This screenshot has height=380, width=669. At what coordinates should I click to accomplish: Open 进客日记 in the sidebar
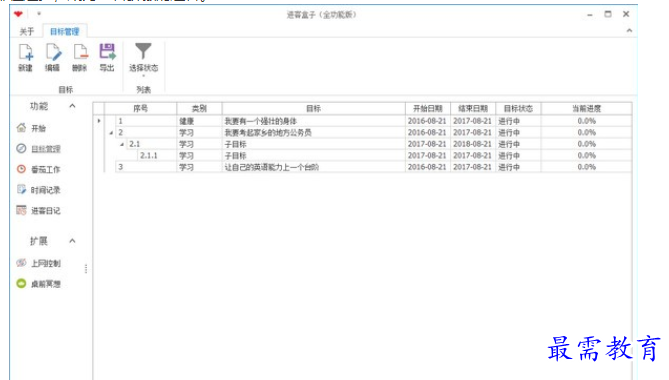(38, 211)
